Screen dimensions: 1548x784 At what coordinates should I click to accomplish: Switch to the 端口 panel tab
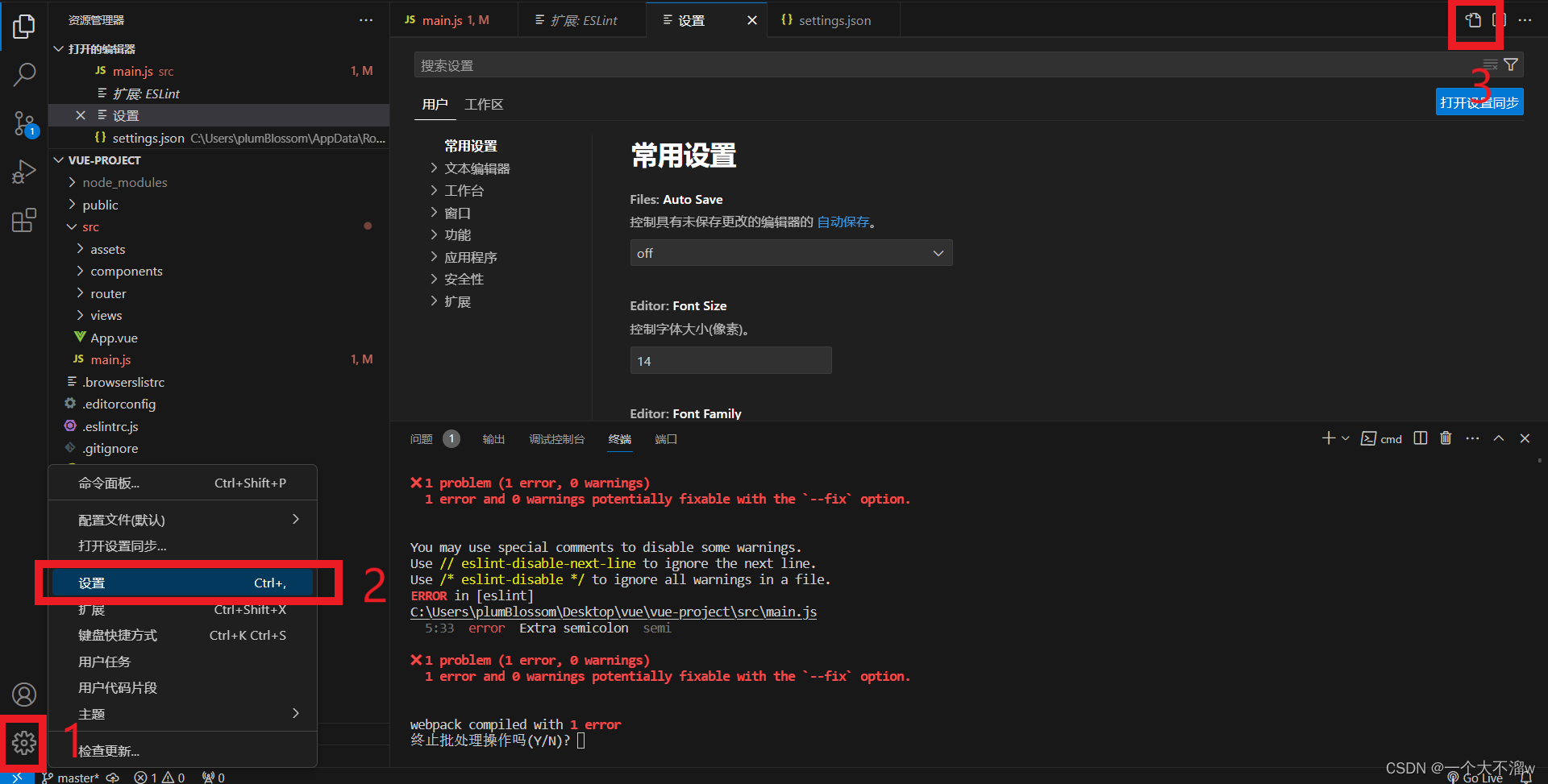click(666, 439)
